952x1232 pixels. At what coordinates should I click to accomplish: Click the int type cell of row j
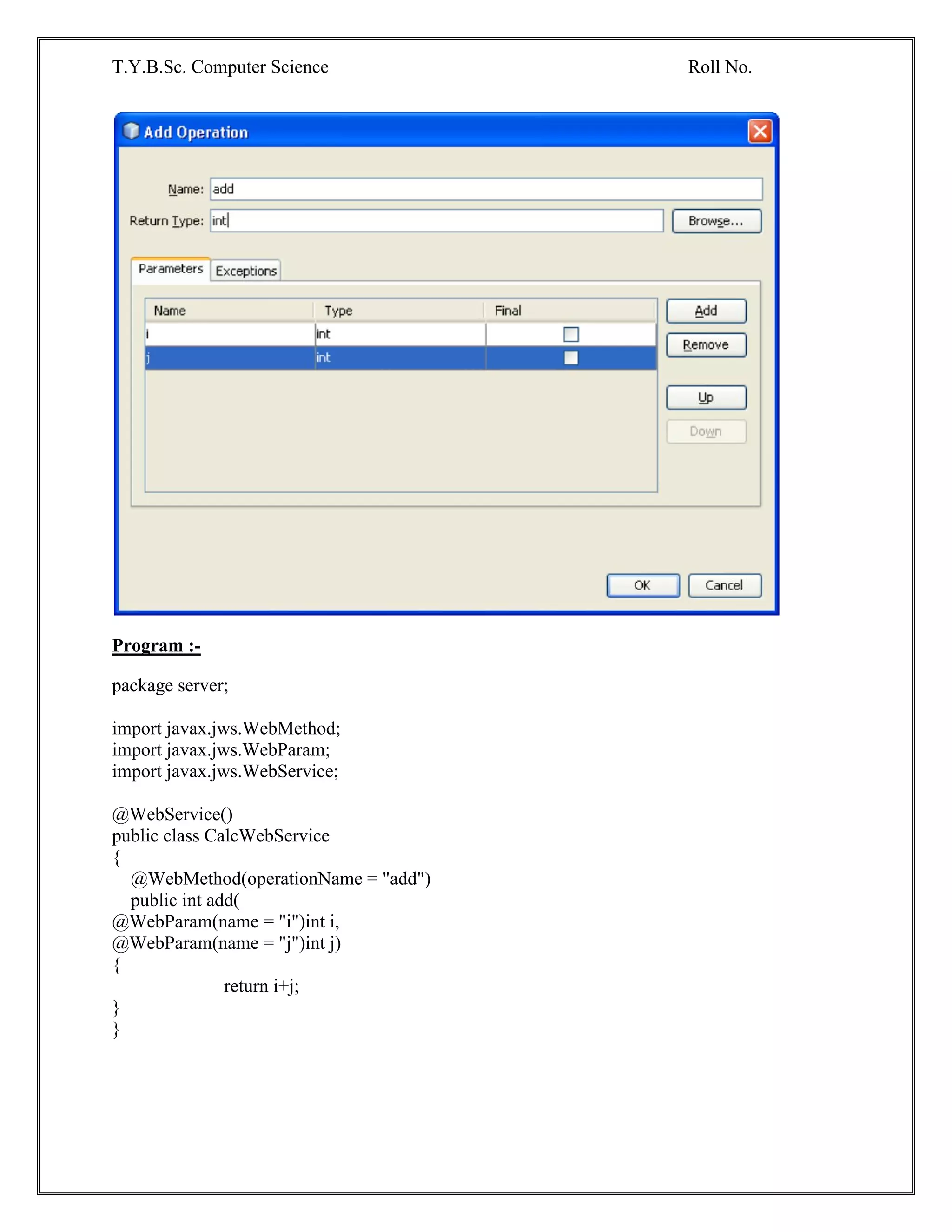(399, 358)
